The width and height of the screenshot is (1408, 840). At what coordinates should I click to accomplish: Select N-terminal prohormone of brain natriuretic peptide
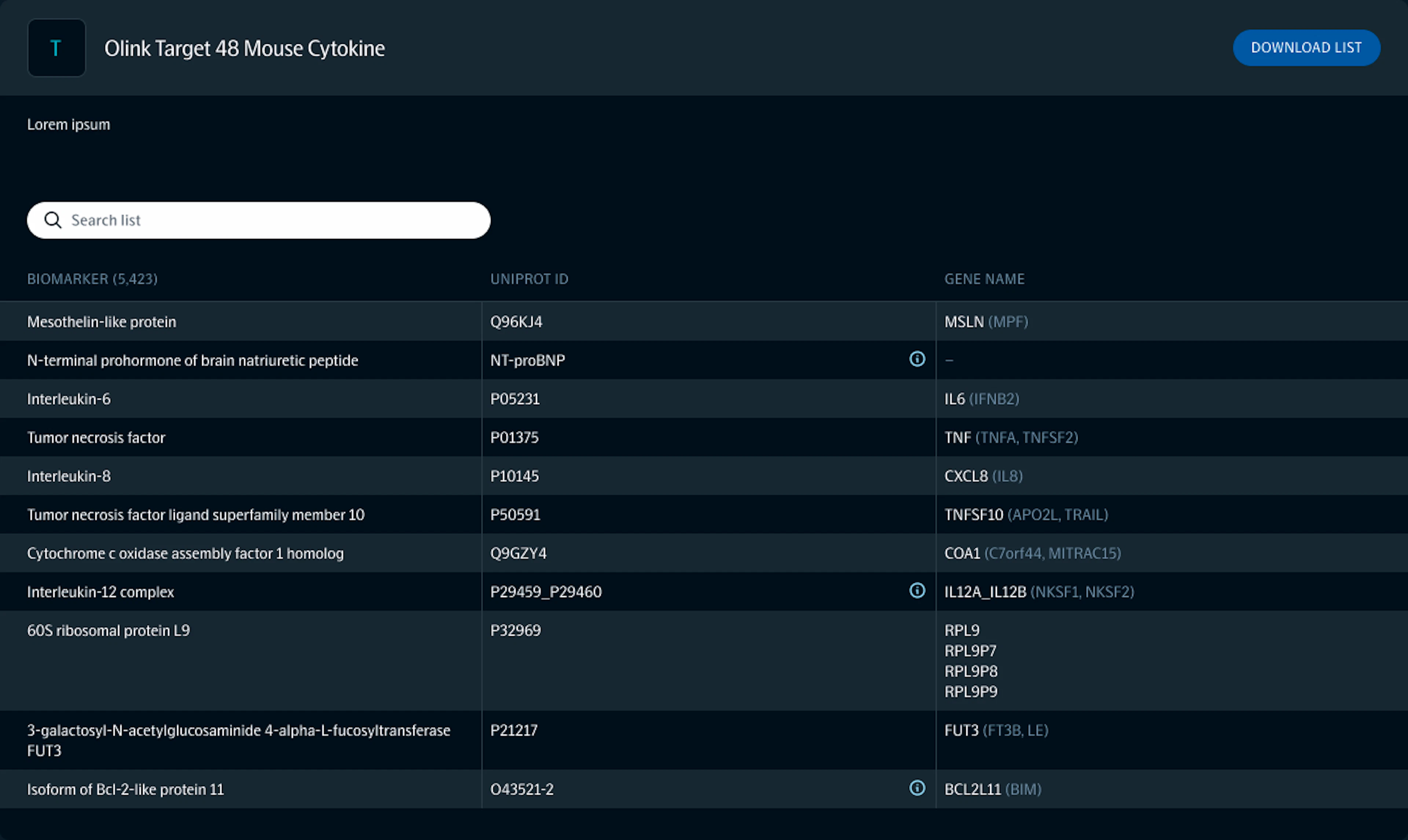pyautogui.click(x=192, y=361)
